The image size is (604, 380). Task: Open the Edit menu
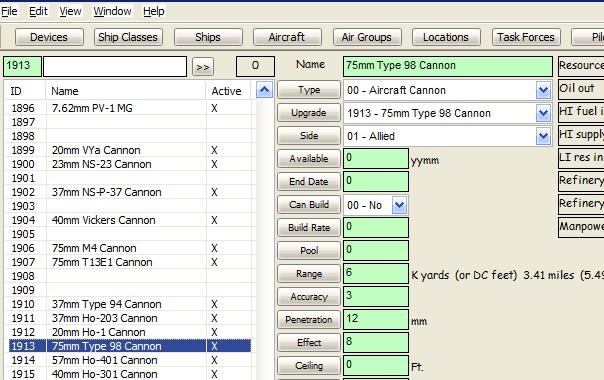click(x=38, y=11)
